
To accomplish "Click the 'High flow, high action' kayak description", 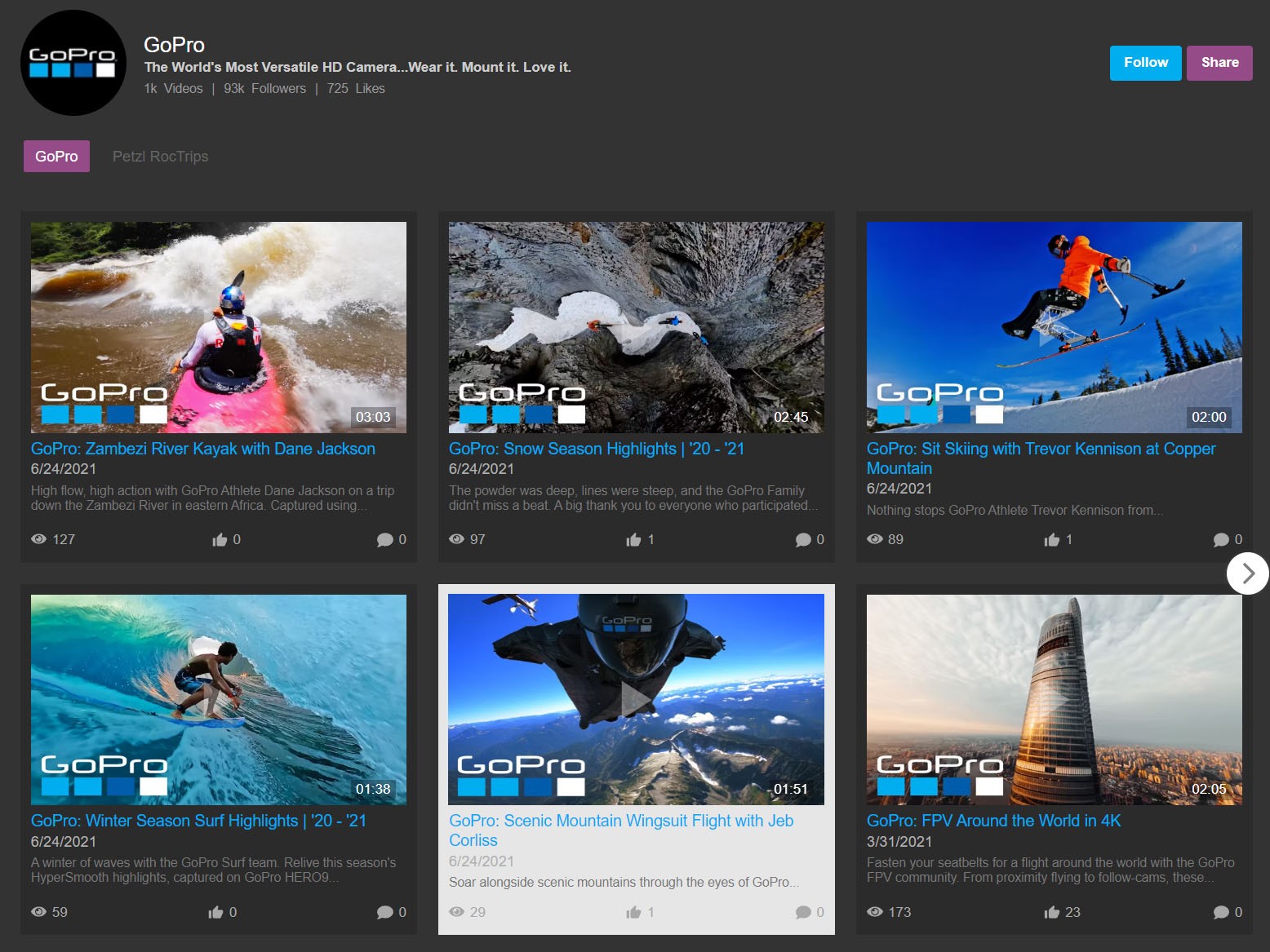I will point(213,498).
